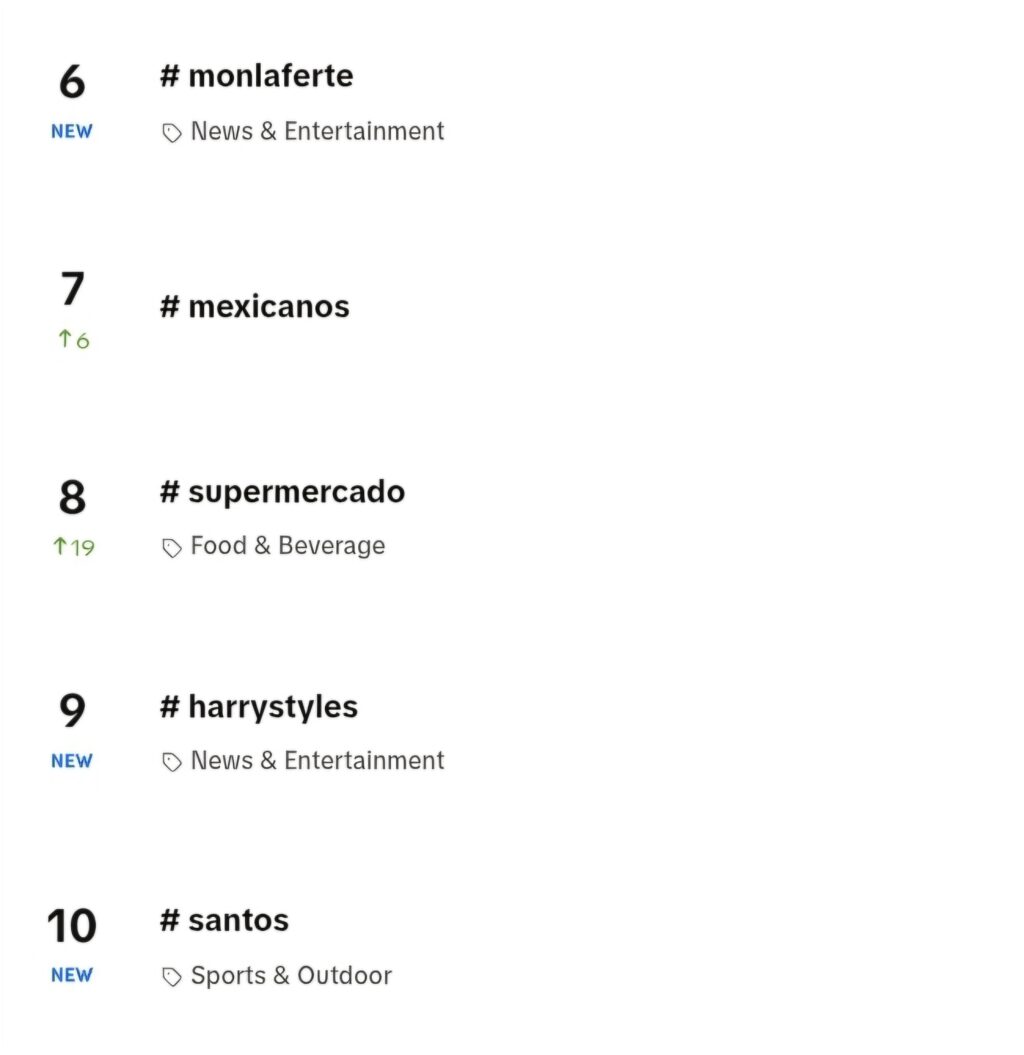Click rank number 8
Viewport: 1024px width, 1055px height.
pyautogui.click(x=73, y=497)
